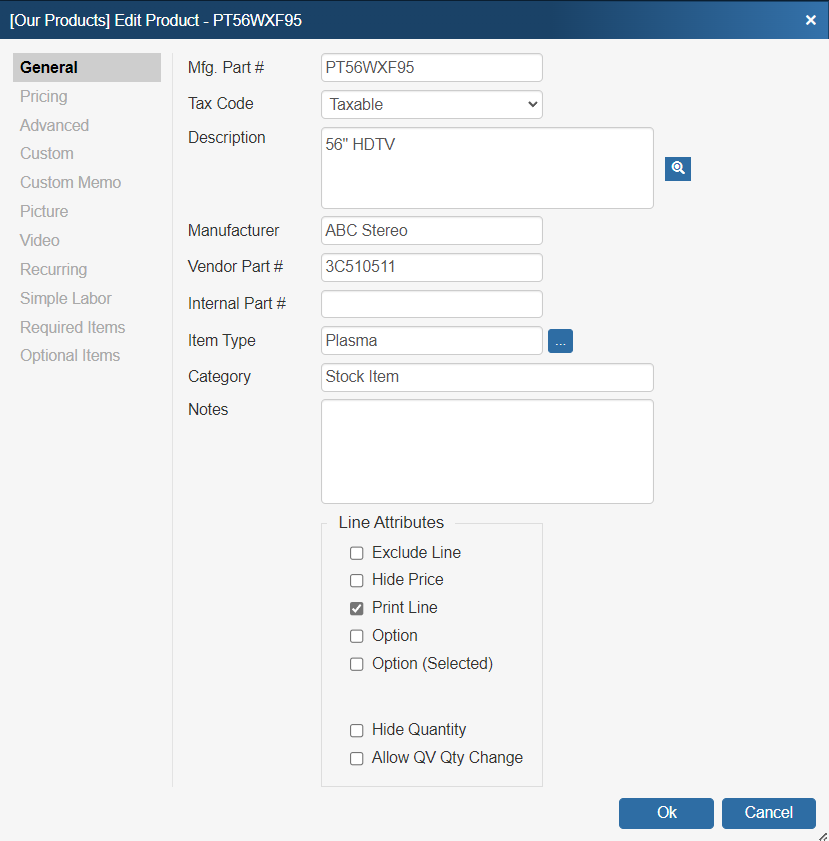Click inside the Notes text area
This screenshot has width=829, height=841.
pos(487,452)
